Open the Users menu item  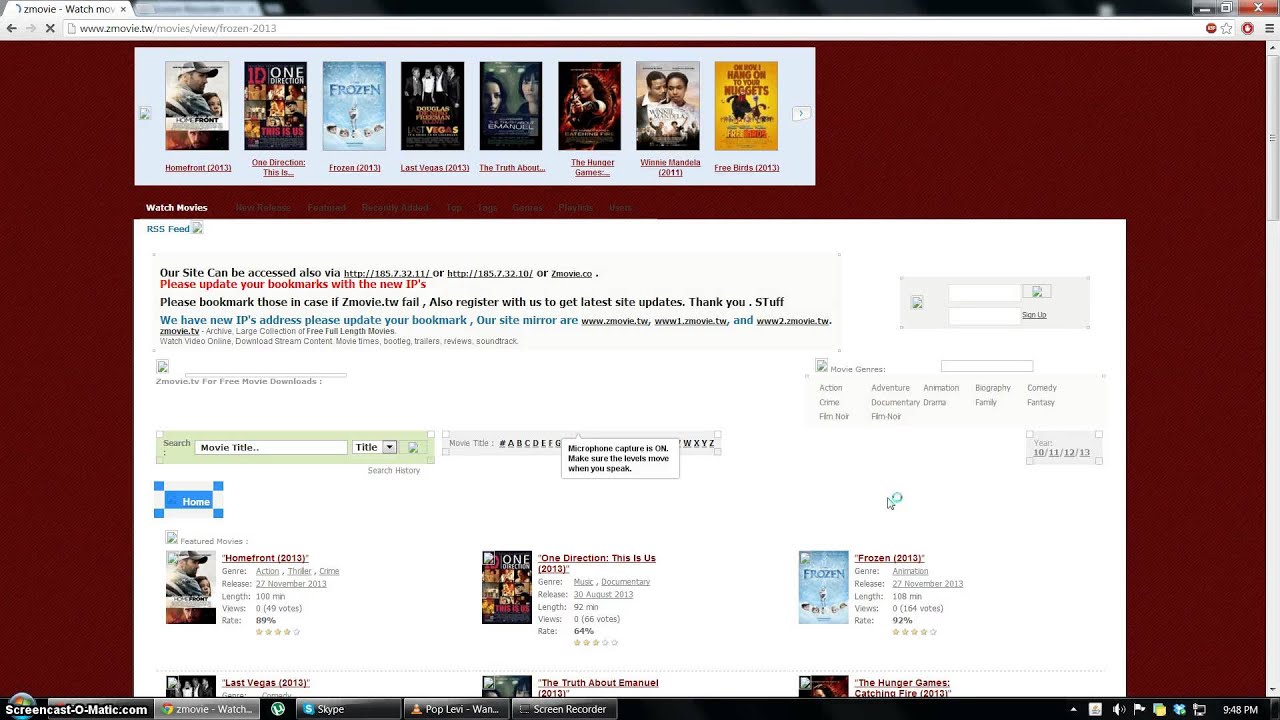pos(620,208)
